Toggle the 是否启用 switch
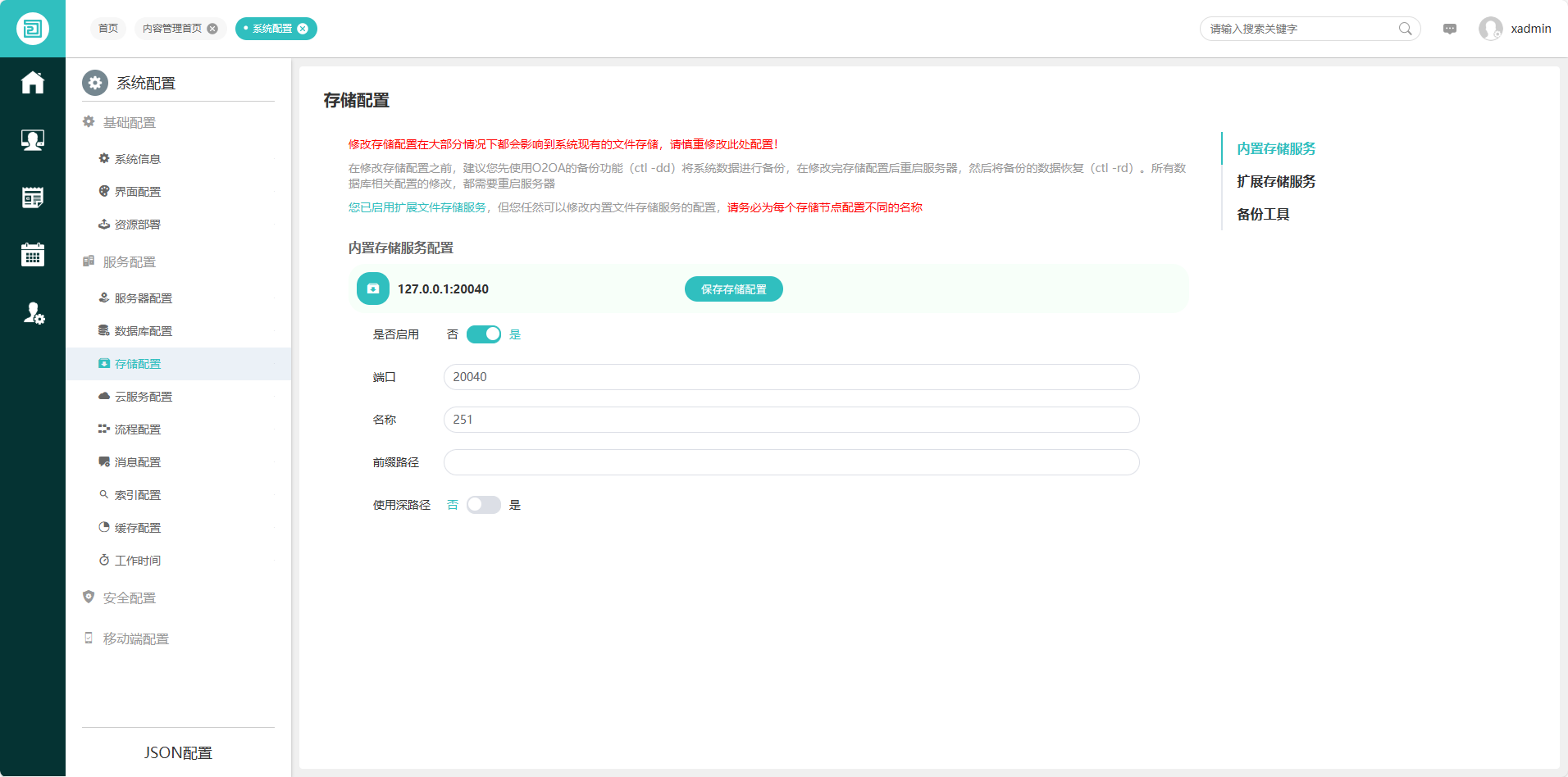1568x777 pixels. point(484,334)
